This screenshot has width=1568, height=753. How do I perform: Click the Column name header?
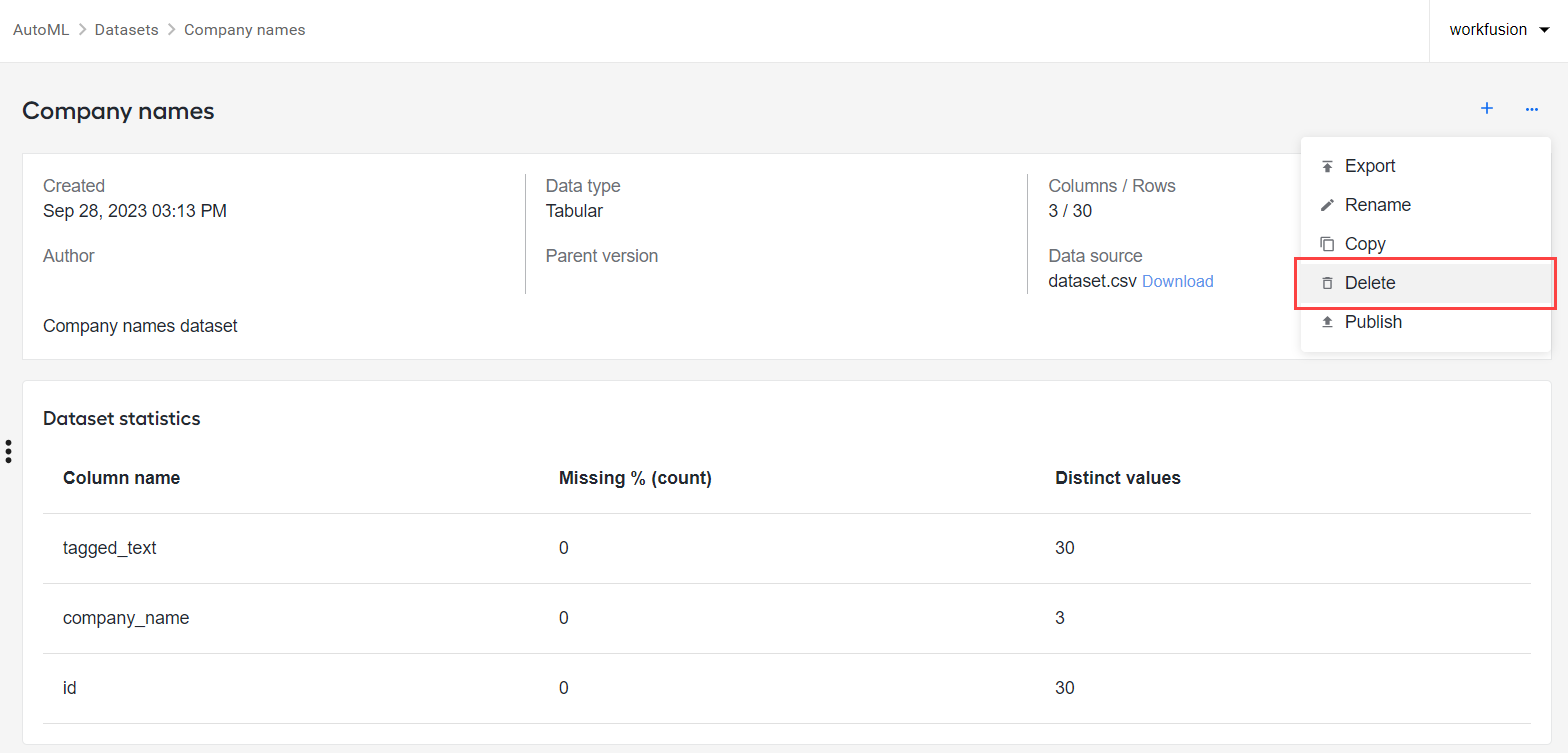pyautogui.click(x=121, y=478)
